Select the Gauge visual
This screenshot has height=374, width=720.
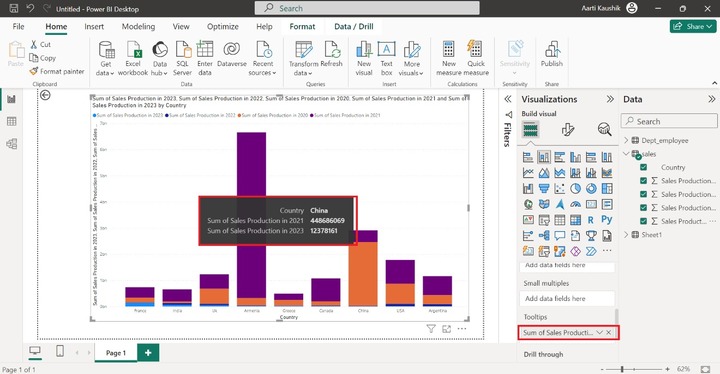pos(575,204)
